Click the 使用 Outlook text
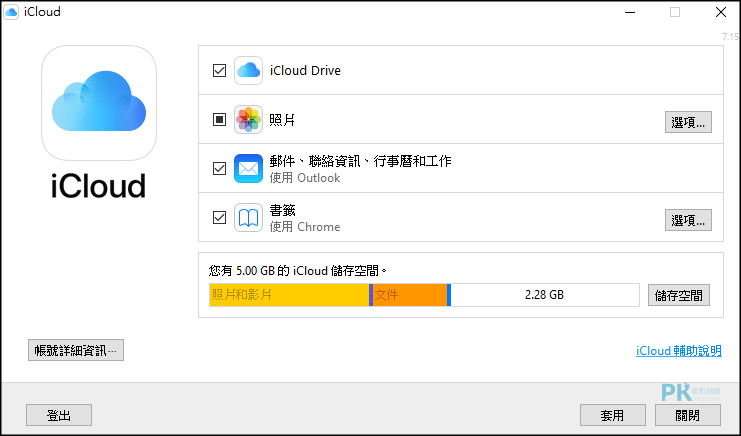 [x=305, y=178]
